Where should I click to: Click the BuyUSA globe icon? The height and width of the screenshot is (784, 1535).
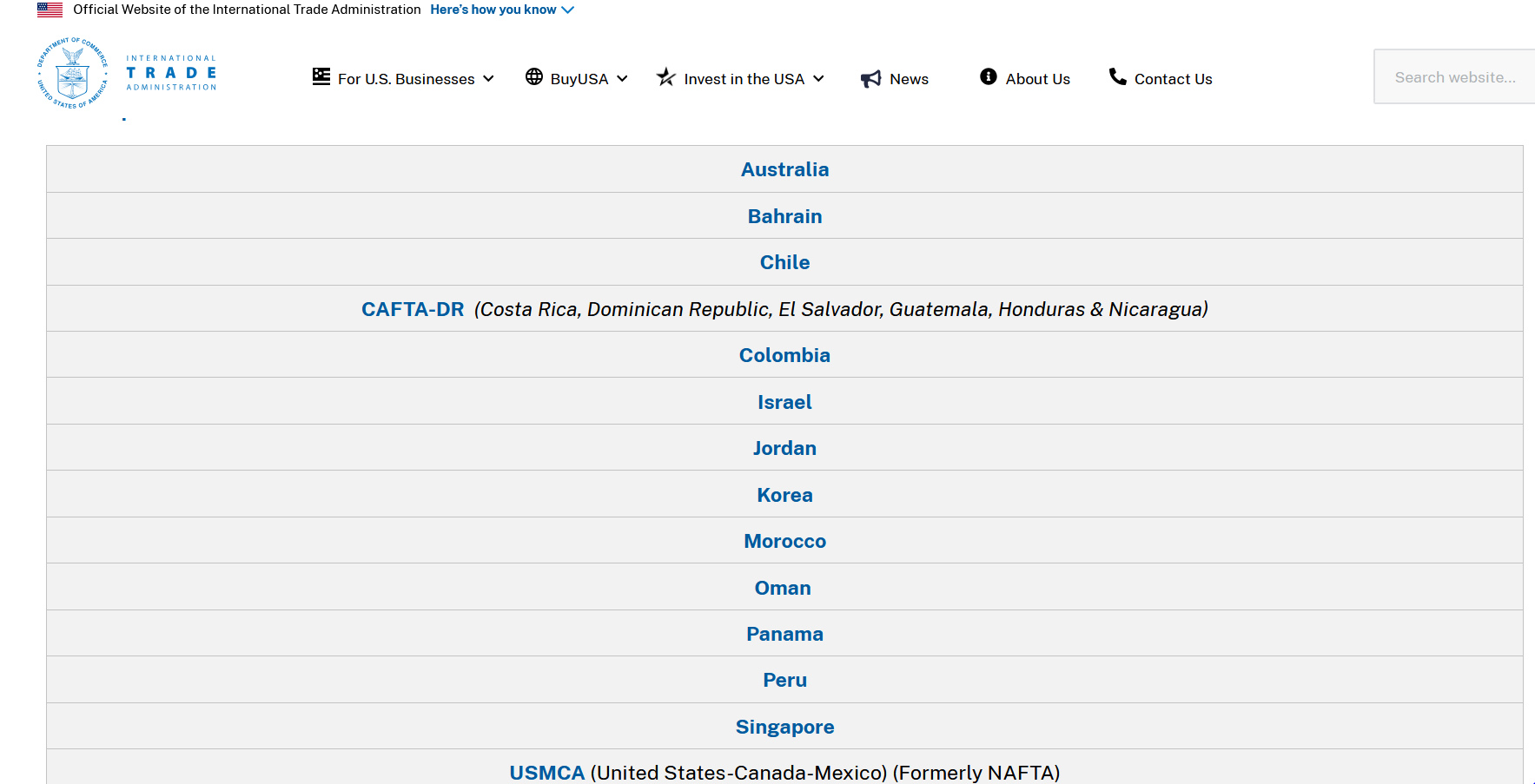534,76
